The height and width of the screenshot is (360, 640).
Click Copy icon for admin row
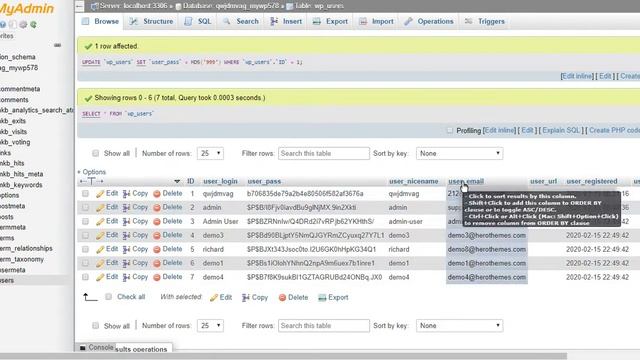127,208
